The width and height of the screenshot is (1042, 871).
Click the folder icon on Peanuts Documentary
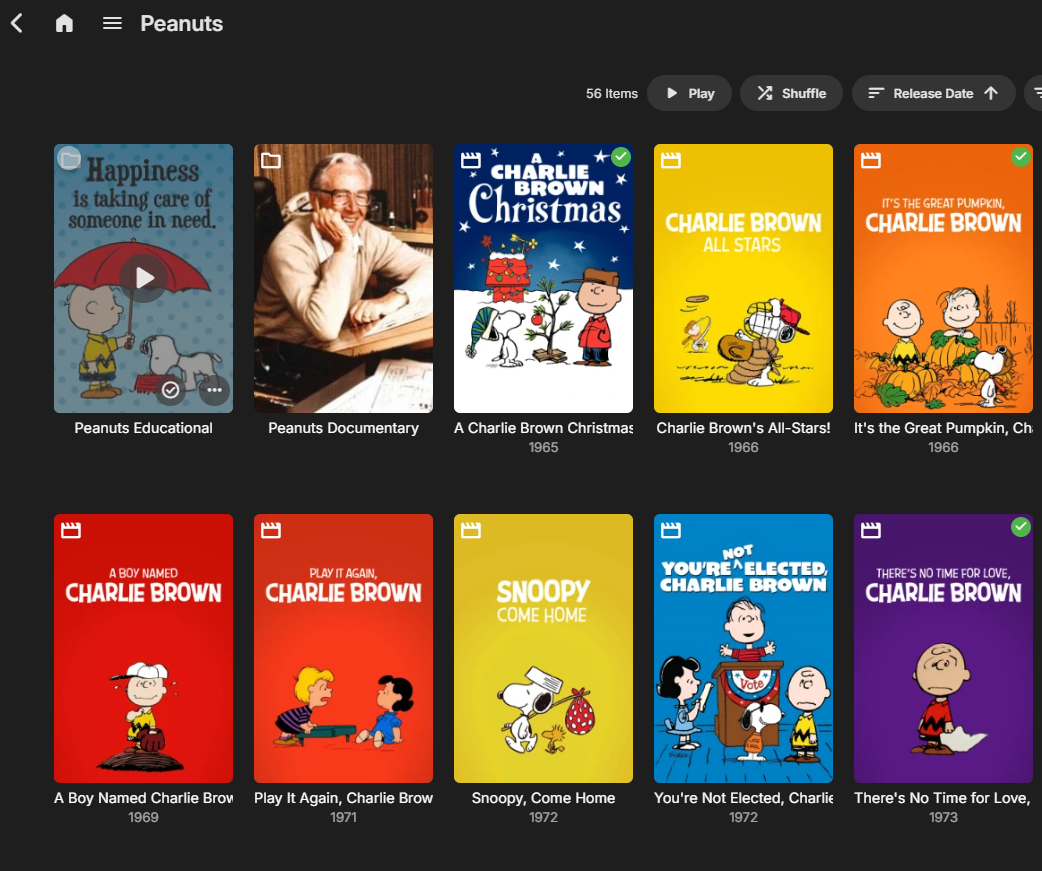tap(270, 160)
